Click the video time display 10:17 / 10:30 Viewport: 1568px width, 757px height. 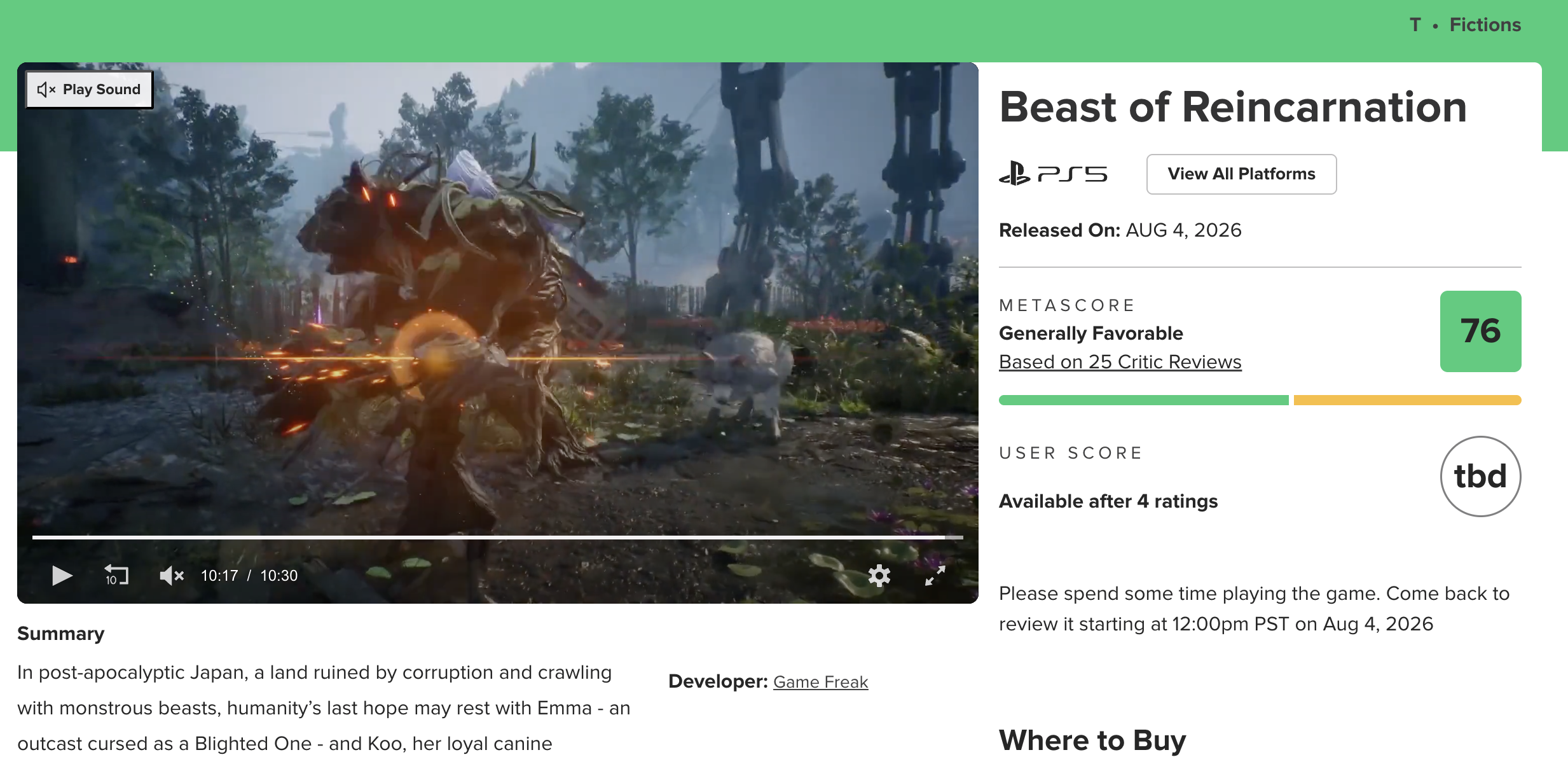click(249, 576)
